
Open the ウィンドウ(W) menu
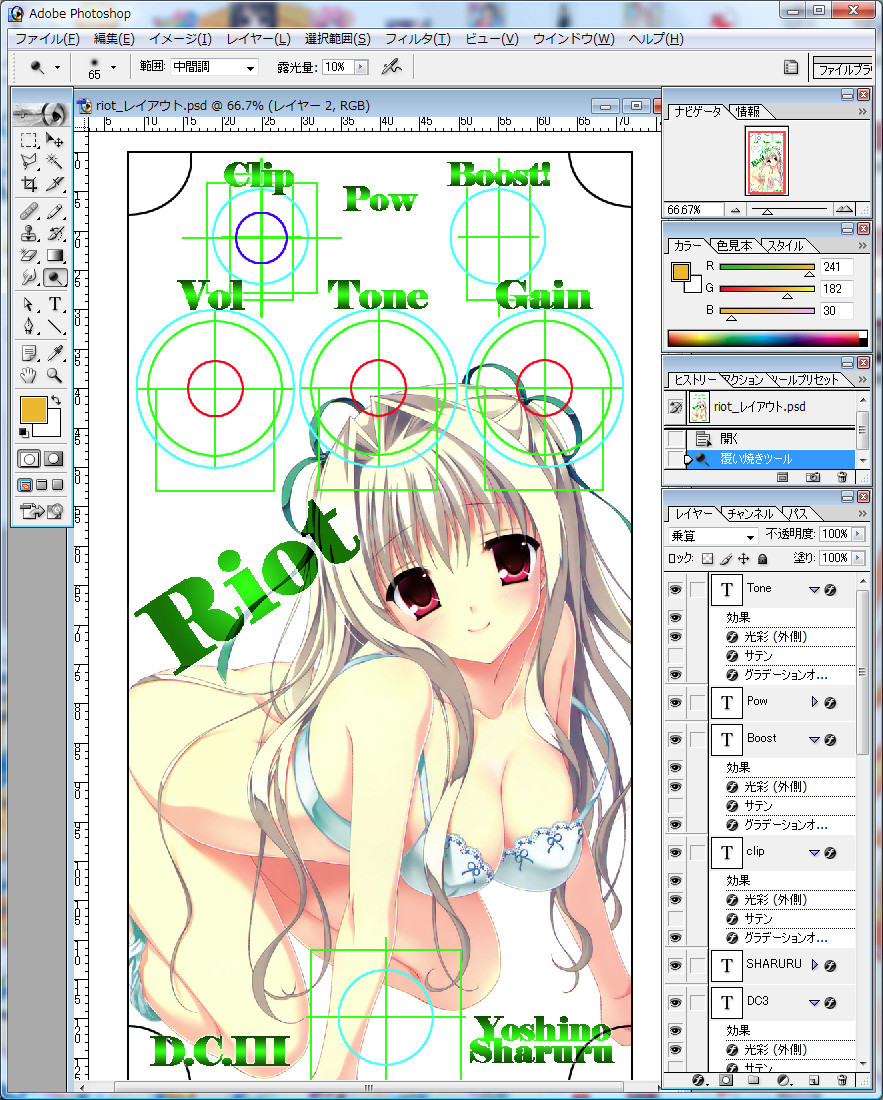coord(573,39)
